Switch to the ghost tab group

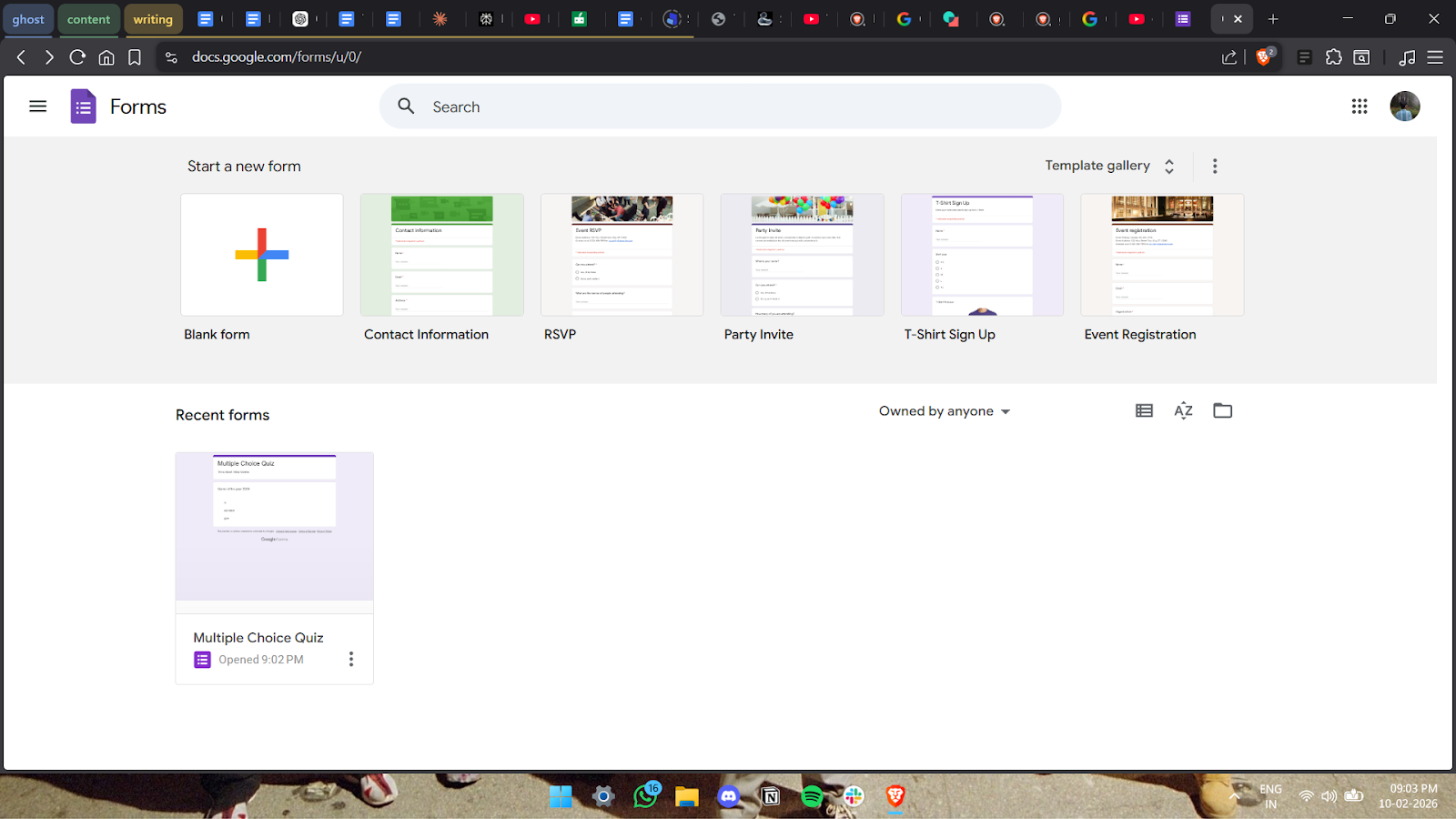click(x=28, y=19)
